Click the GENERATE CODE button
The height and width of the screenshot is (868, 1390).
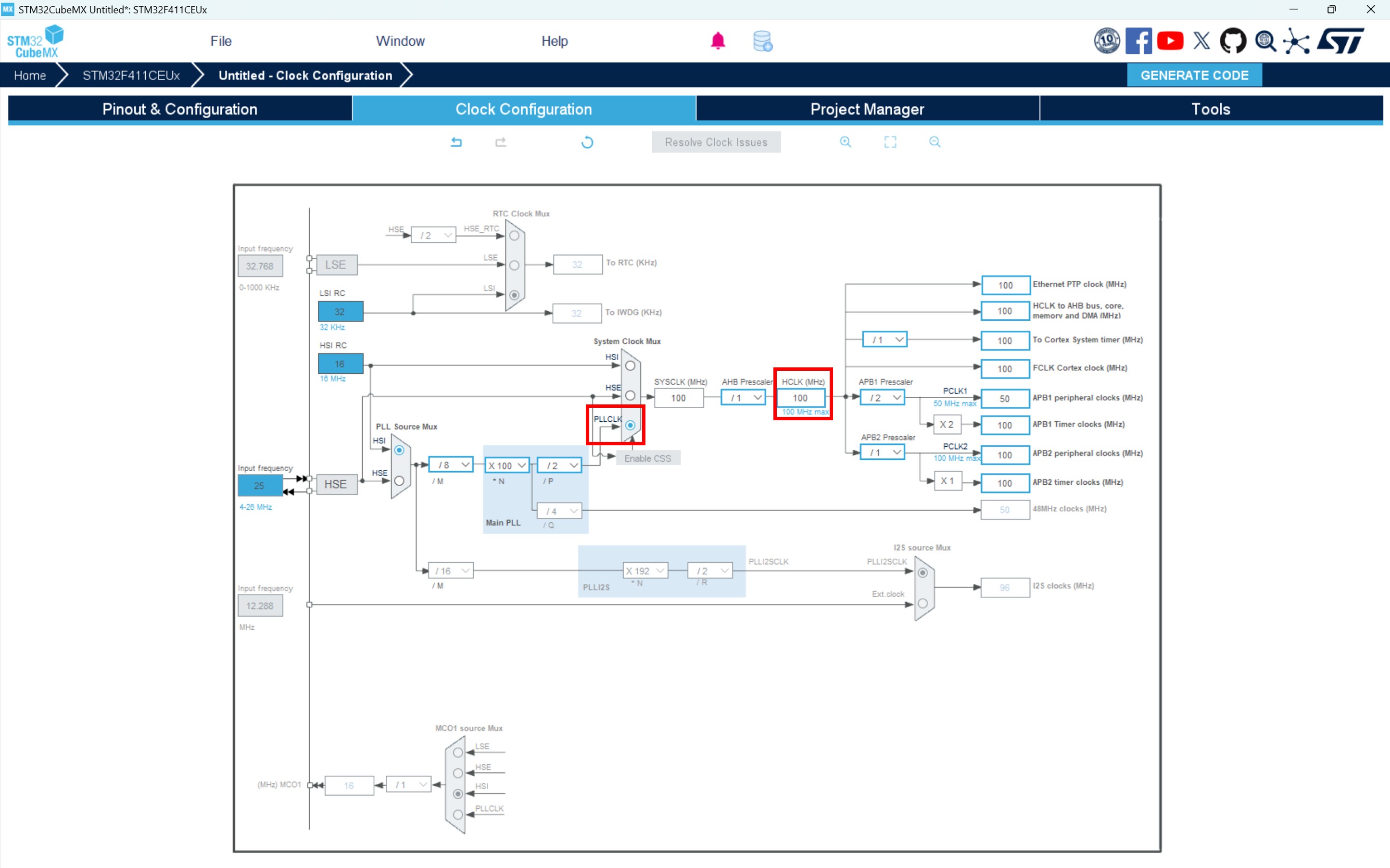(x=1194, y=75)
